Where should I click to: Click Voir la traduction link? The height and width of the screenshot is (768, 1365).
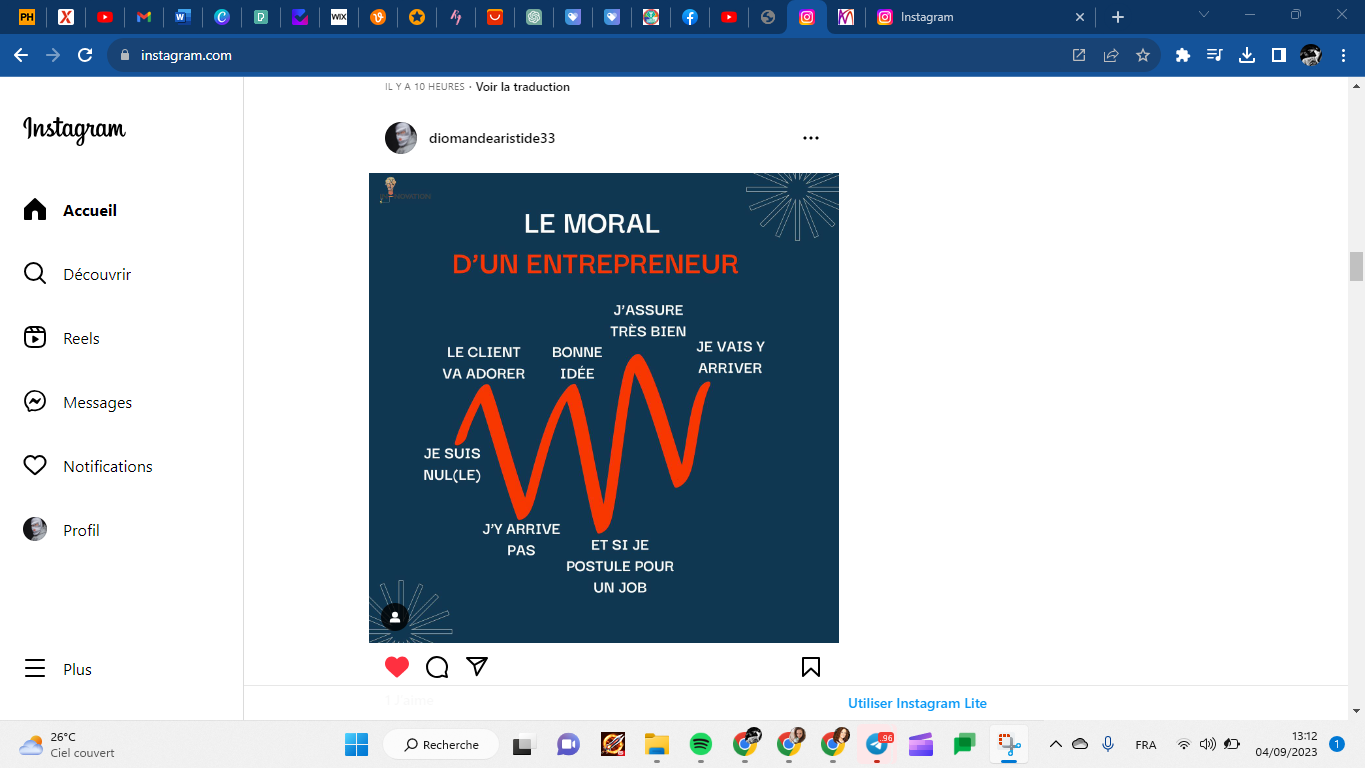(x=523, y=87)
